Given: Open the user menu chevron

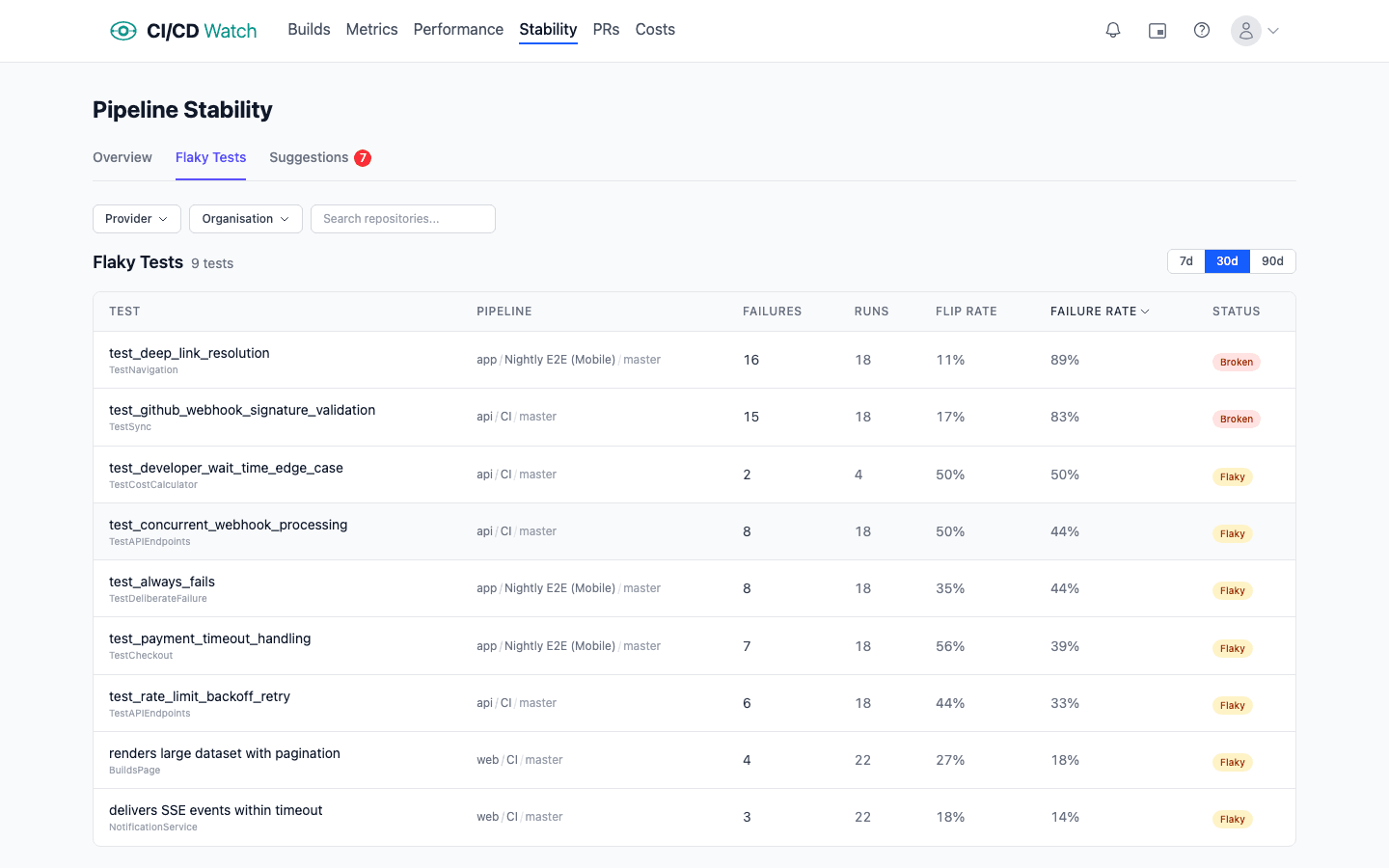Looking at the screenshot, I should 1273,30.
